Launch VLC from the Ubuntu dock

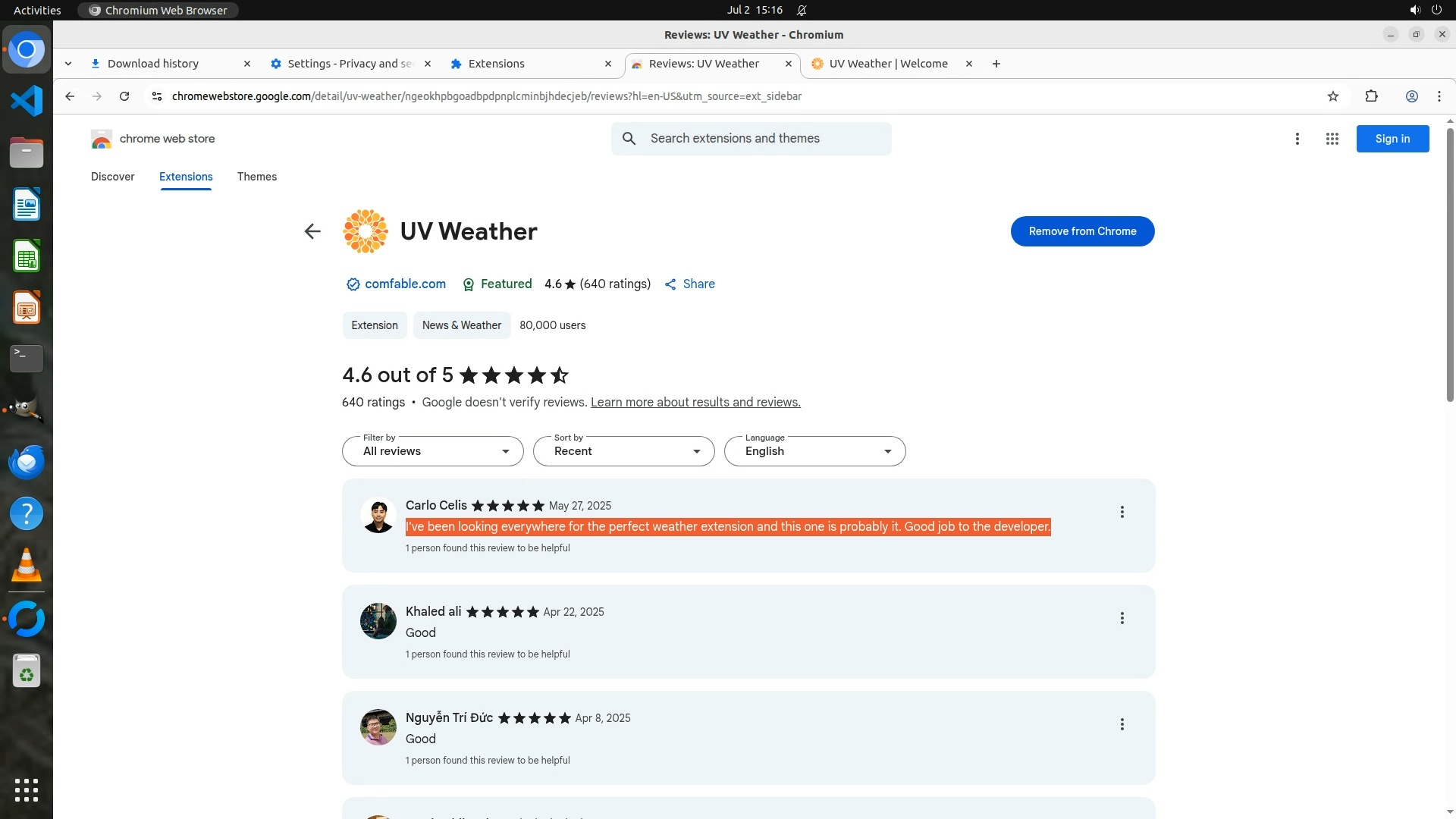27,566
